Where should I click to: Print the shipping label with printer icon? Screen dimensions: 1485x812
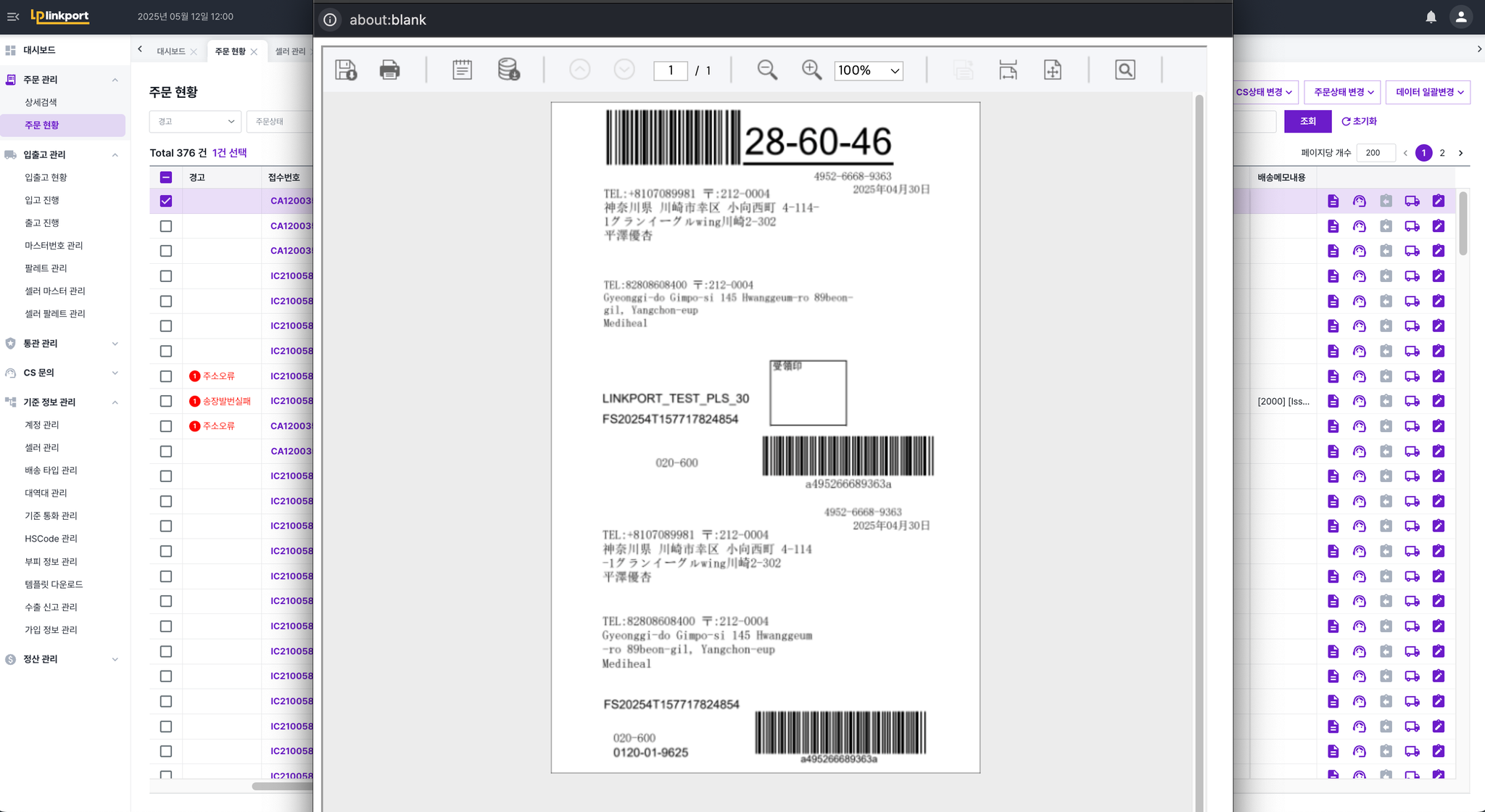(389, 70)
